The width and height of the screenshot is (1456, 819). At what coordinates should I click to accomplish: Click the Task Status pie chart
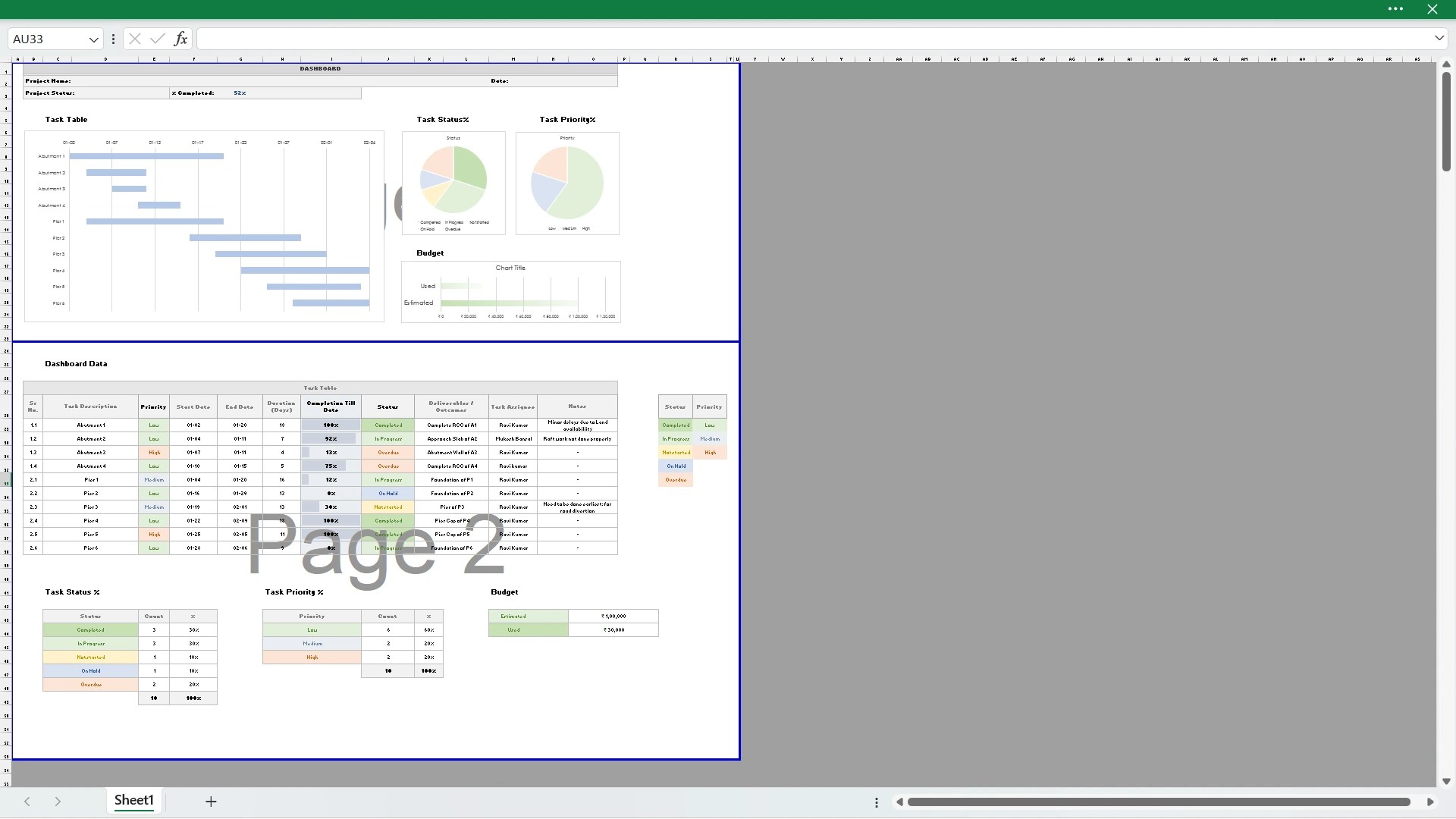tap(453, 180)
